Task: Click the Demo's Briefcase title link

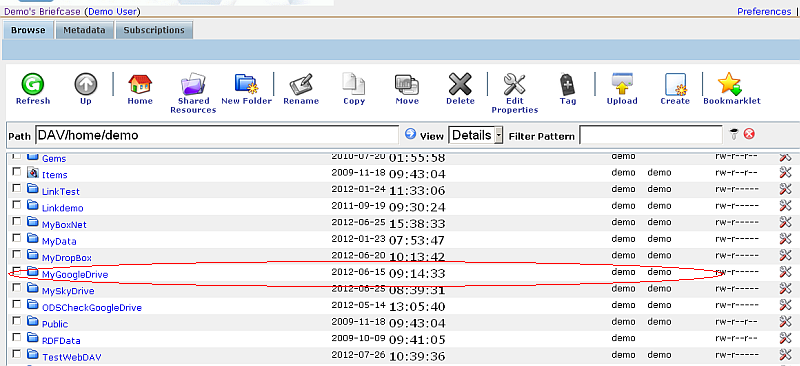Action: click(x=42, y=11)
